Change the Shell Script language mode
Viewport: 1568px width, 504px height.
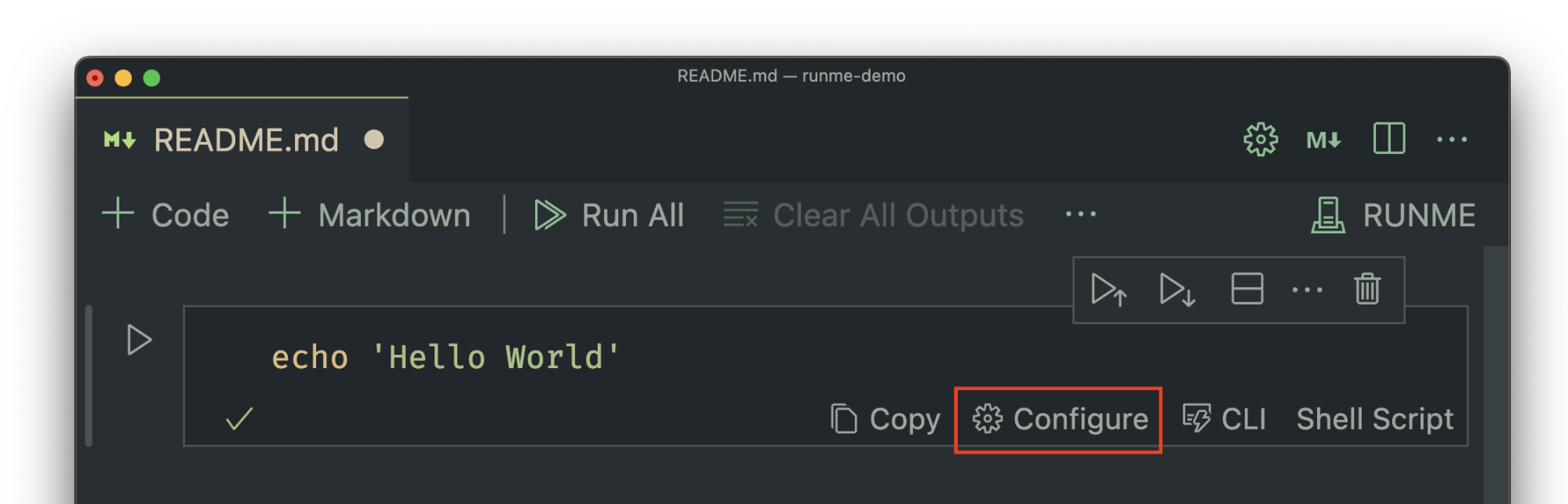(1374, 419)
